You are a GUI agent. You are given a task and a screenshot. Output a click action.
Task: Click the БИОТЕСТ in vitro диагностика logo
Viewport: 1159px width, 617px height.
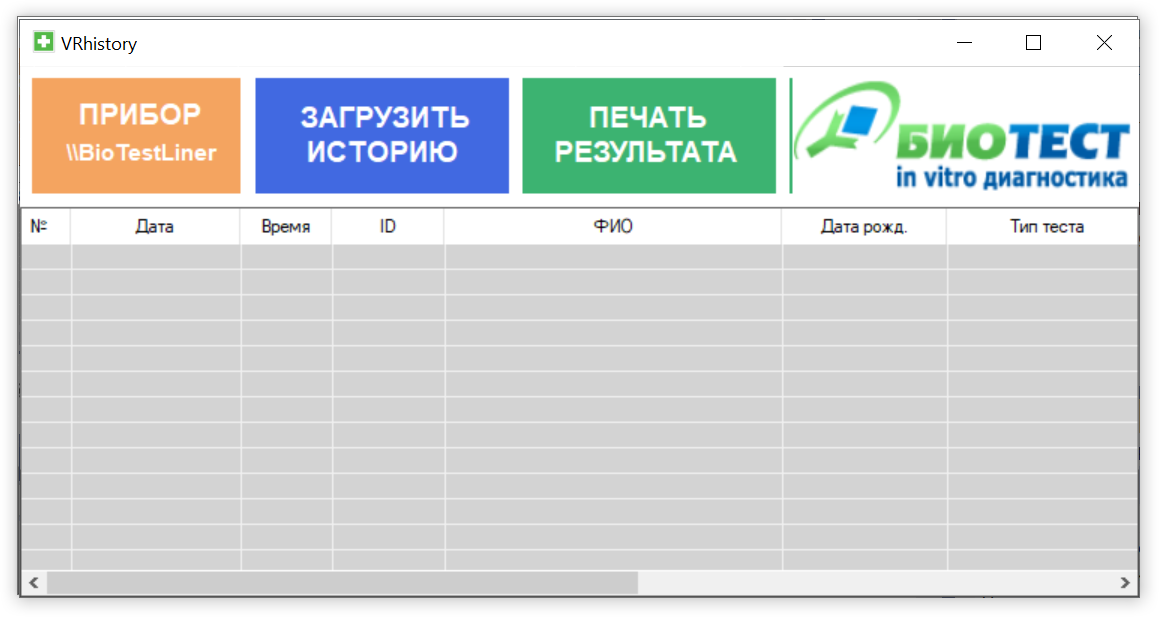pos(962,136)
